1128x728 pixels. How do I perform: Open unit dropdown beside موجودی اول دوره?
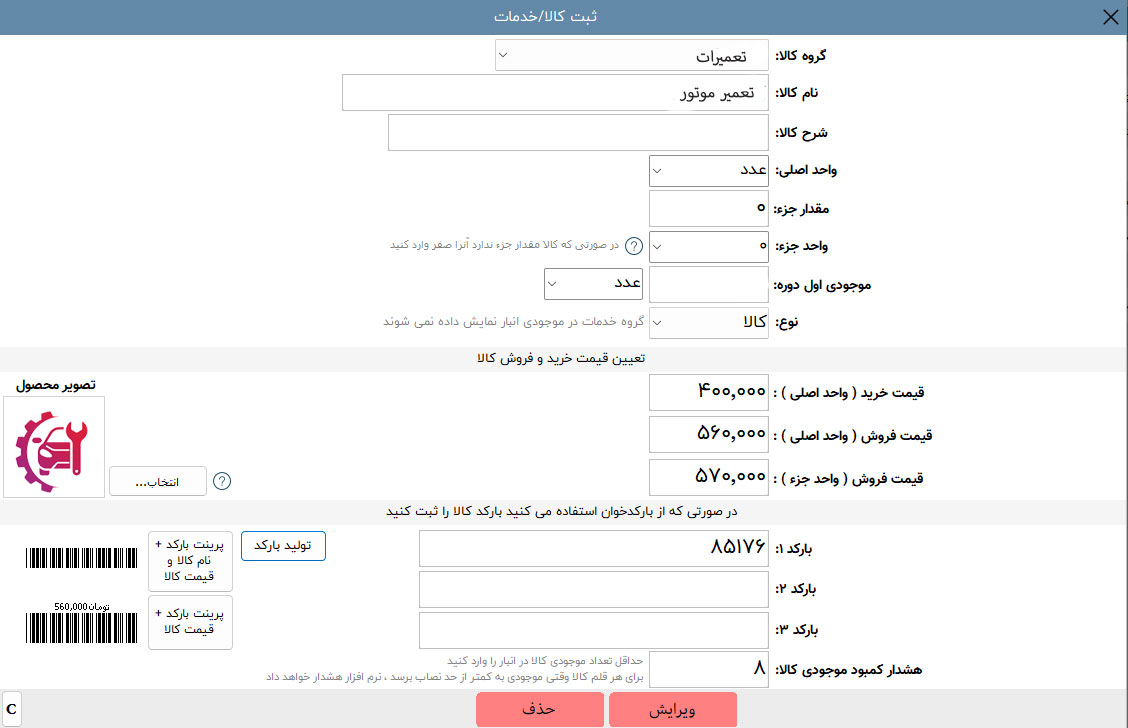coord(593,283)
